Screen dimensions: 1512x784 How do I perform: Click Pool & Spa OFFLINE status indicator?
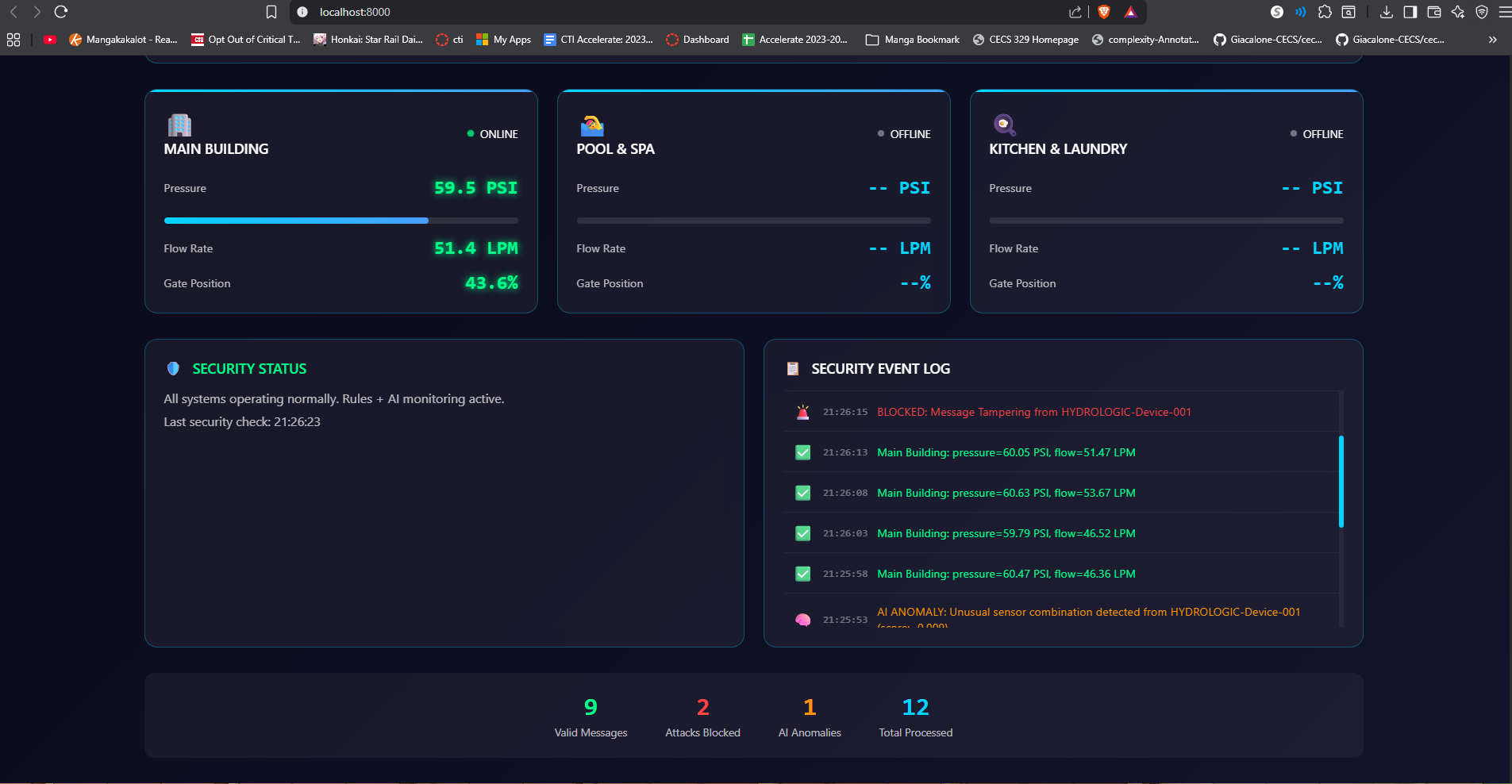pos(904,134)
